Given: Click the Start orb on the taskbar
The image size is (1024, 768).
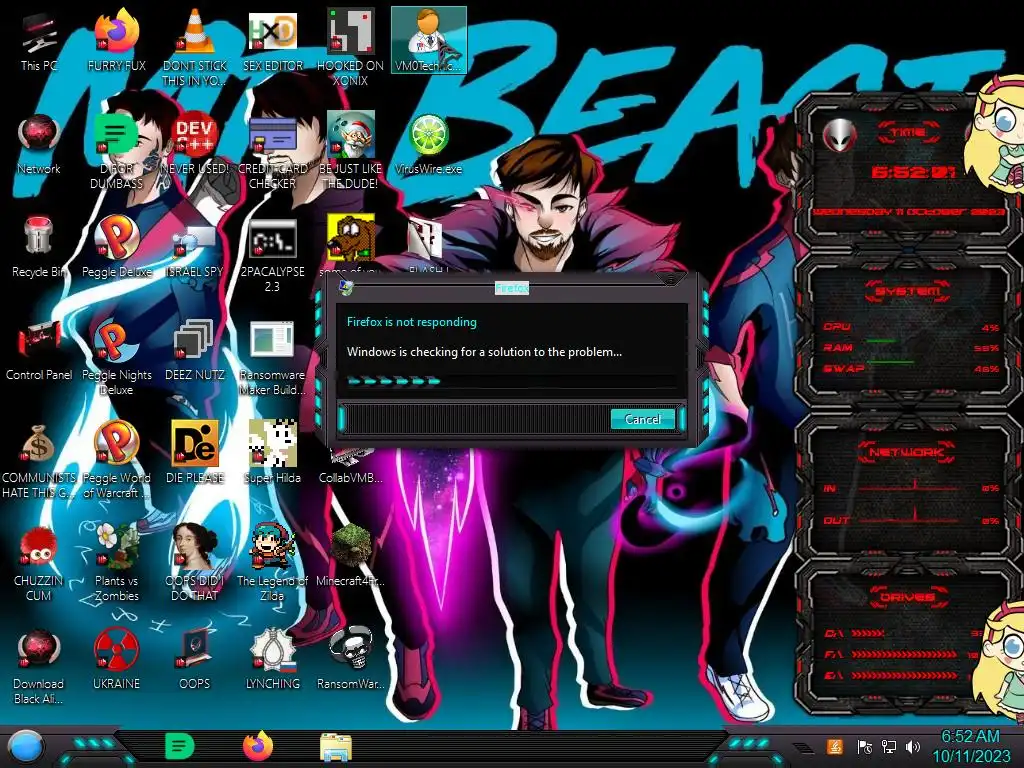Looking at the screenshot, I should tap(26, 746).
